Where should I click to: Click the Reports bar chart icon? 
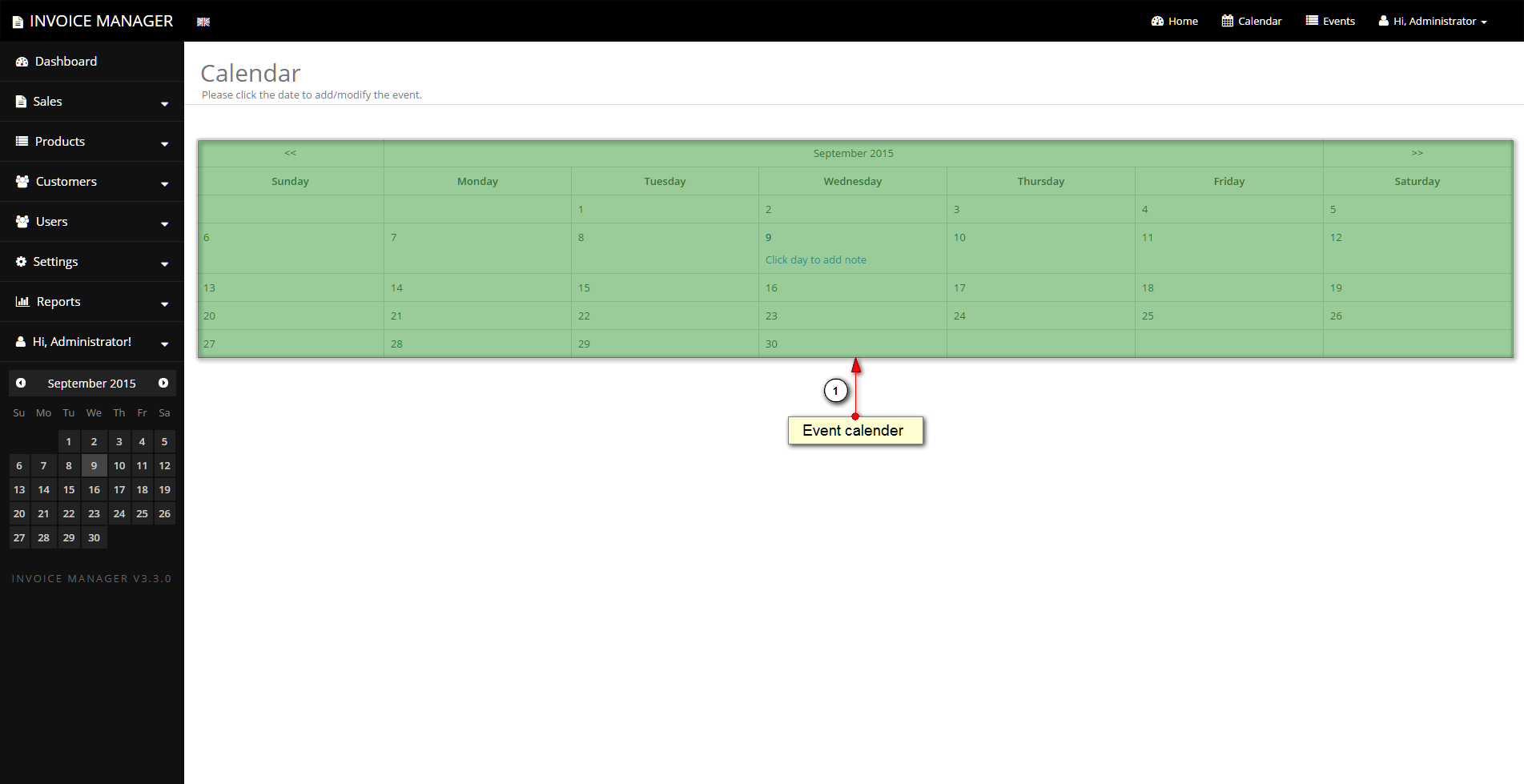tap(22, 302)
